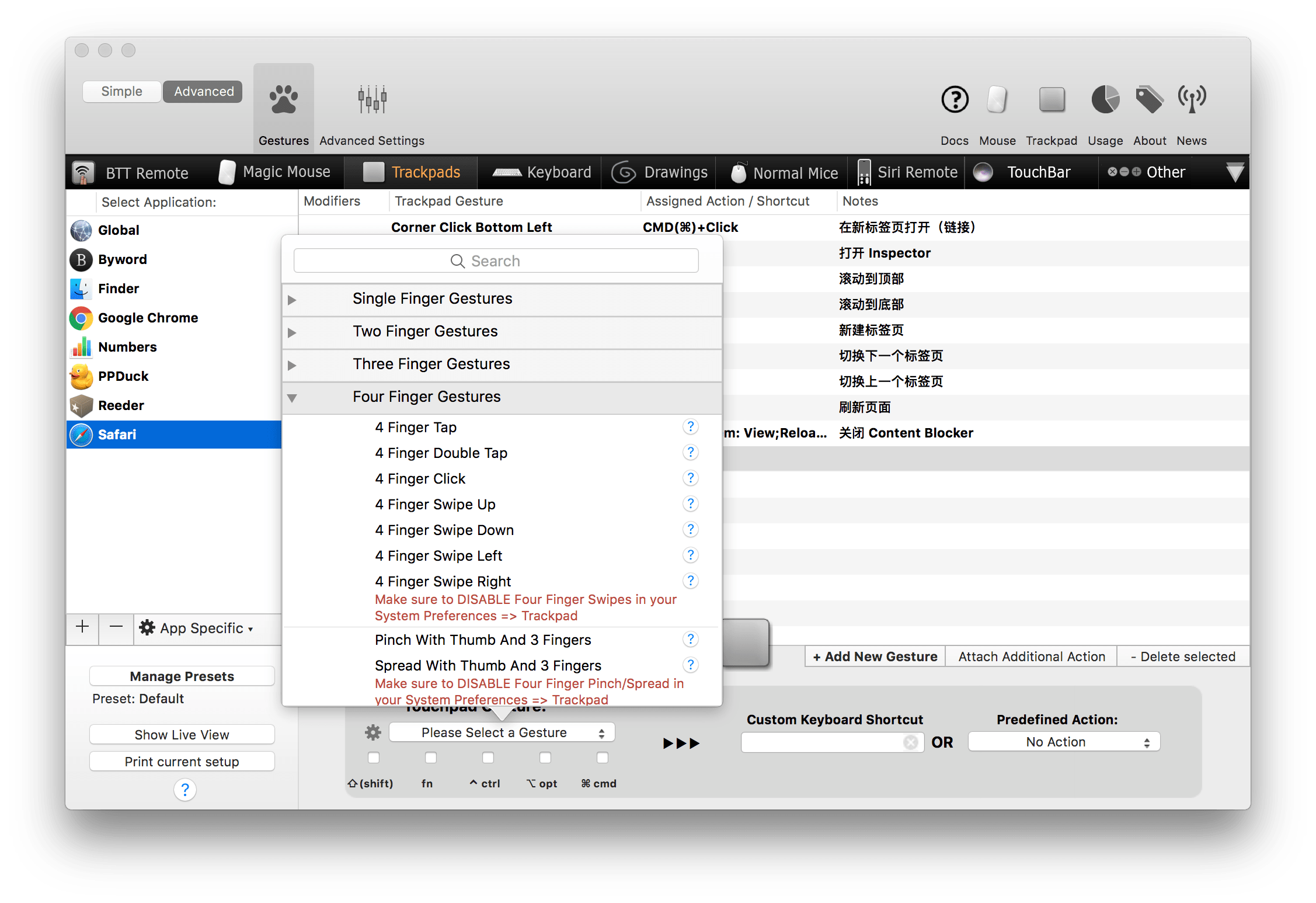Viewport: 1316px width, 903px height.
Task: Open News antenna icon
Action: [1192, 100]
